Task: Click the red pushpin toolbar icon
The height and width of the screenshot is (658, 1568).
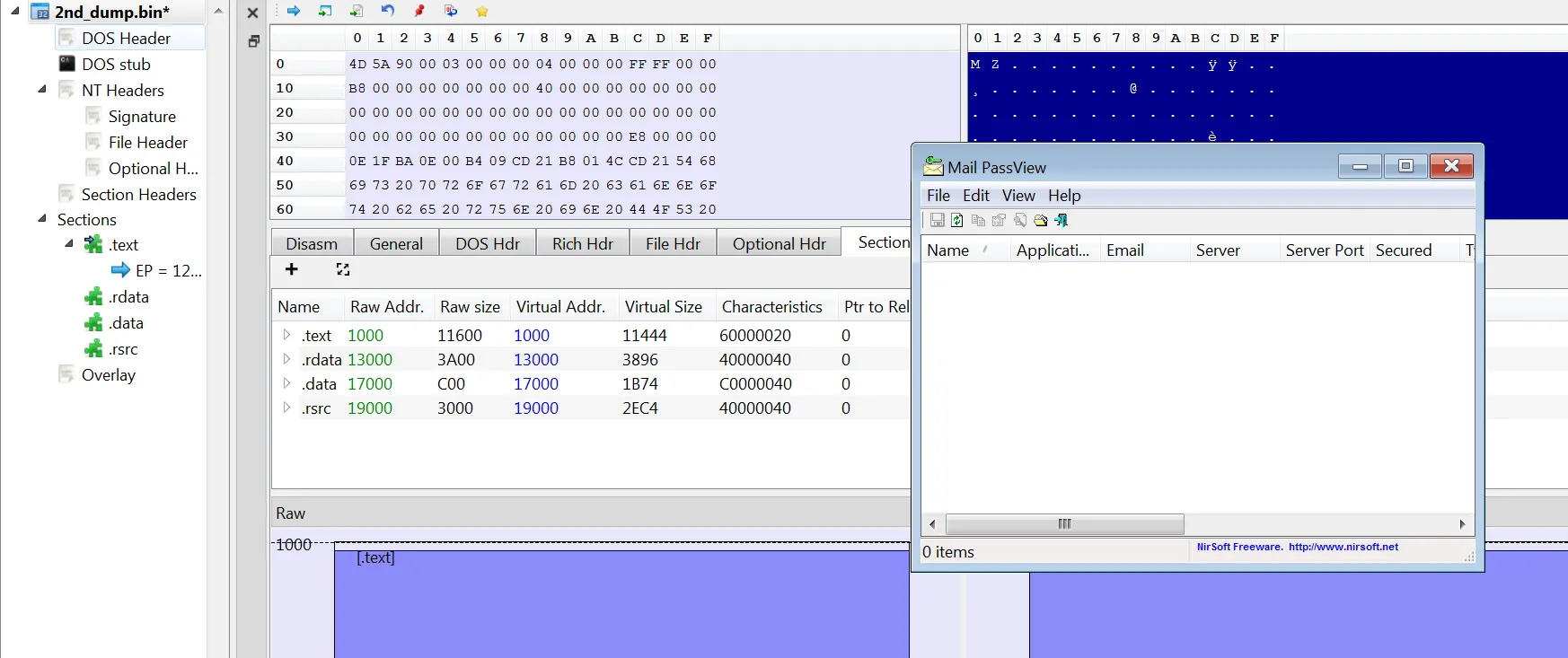Action: pos(419,11)
